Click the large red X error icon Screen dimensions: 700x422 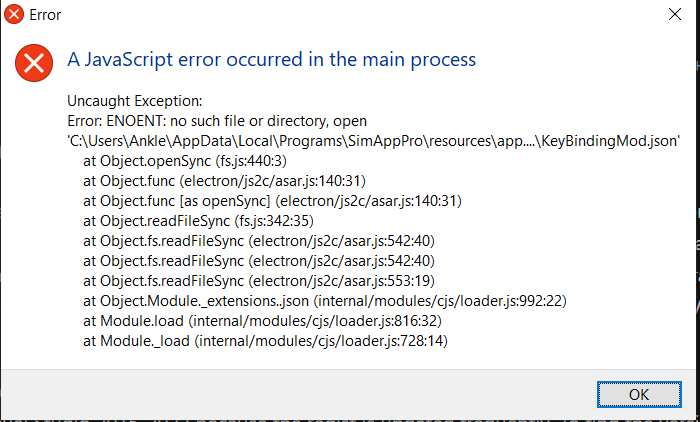pos(34,63)
